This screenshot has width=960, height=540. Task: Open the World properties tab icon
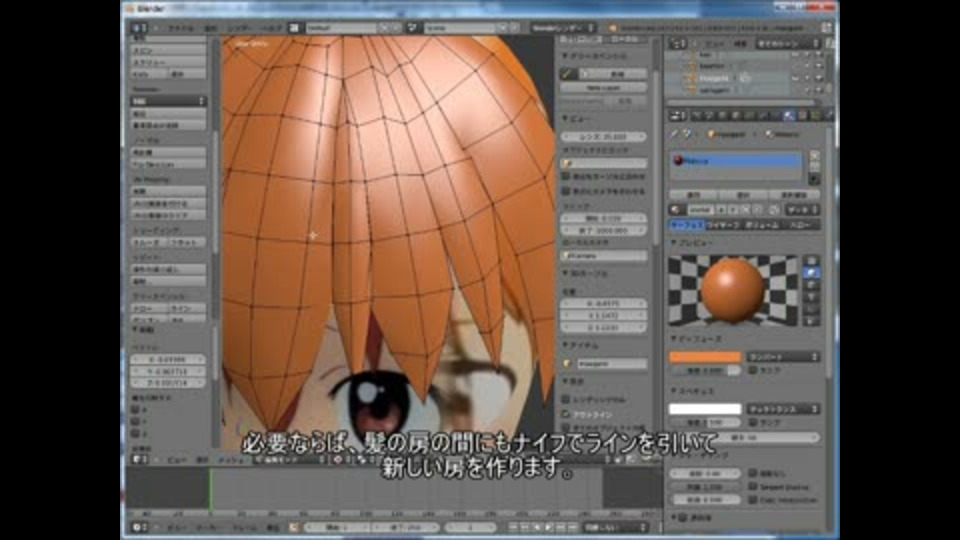(x=722, y=115)
